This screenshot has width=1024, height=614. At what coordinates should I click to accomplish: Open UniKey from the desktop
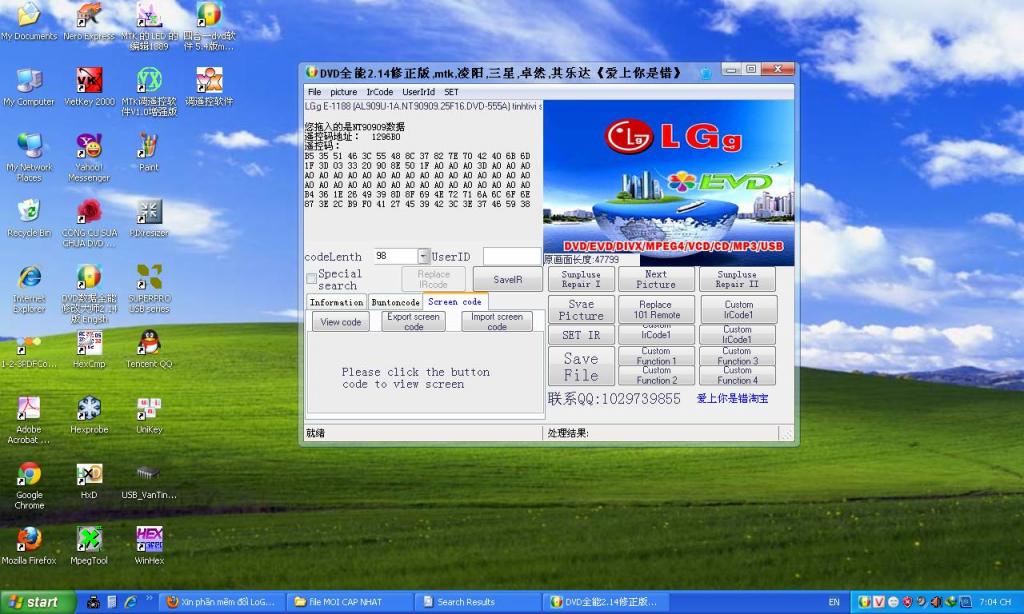coord(149,409)
